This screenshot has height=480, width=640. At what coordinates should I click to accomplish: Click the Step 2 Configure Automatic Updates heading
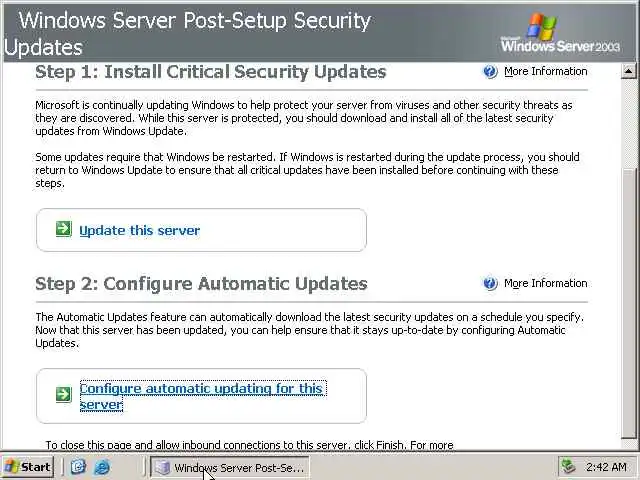[x=201, y=284]
